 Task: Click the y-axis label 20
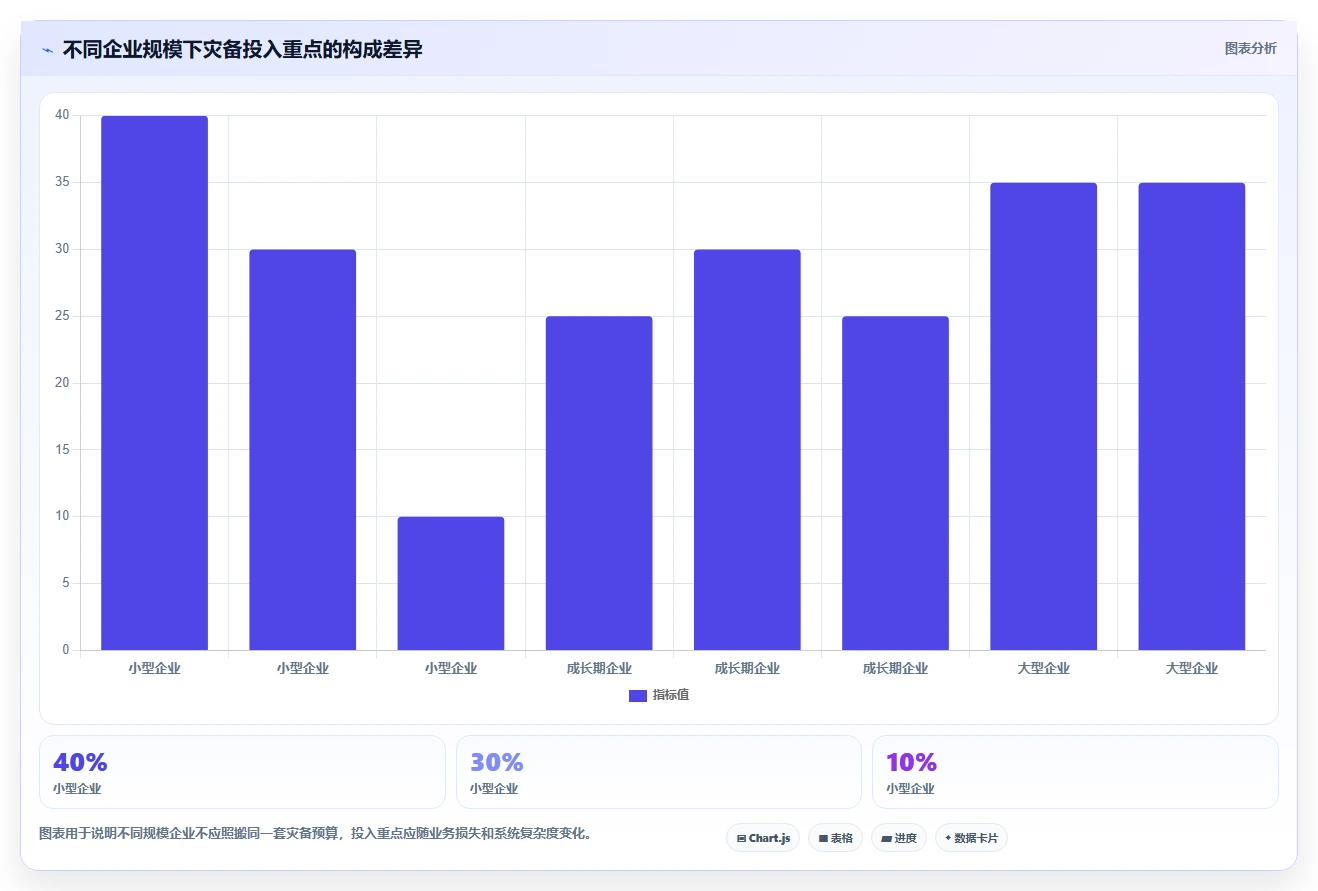click(x=62, y=383)
